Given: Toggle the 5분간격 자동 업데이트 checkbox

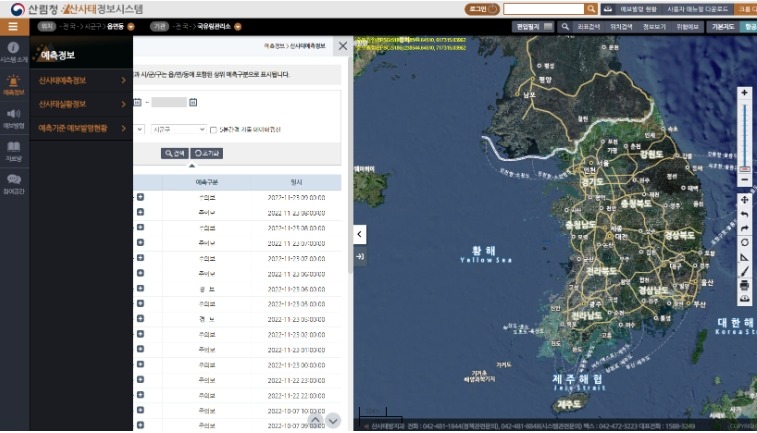Looking at the screenshot, I should click(x=213, y=129).
